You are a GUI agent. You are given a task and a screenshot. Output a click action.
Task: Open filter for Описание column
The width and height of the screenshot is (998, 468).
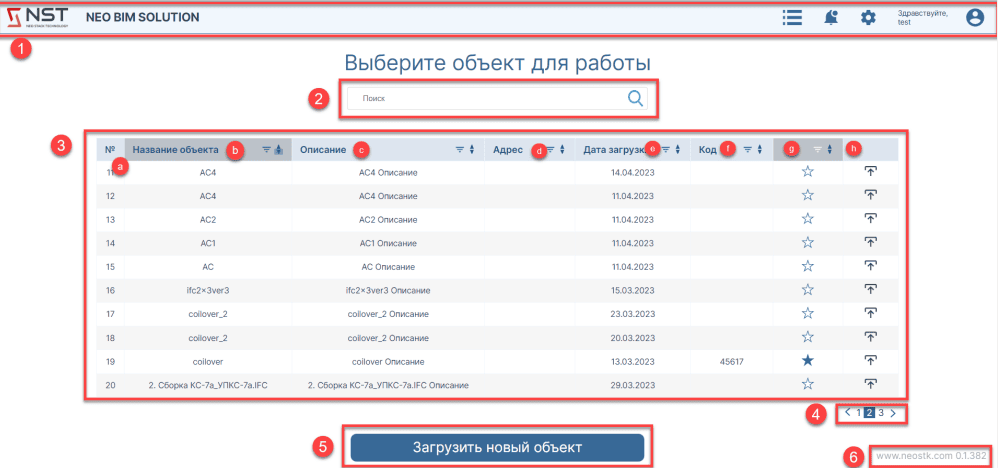click(460, 150)
